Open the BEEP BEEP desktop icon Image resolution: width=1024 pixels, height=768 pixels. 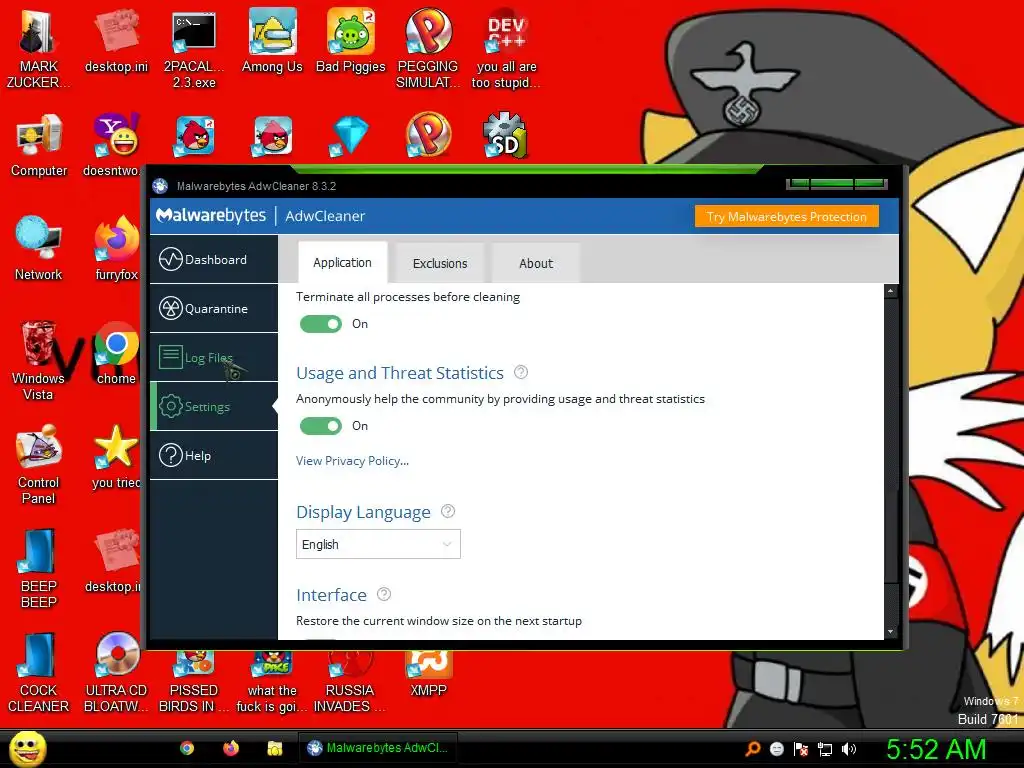[39, 569]
